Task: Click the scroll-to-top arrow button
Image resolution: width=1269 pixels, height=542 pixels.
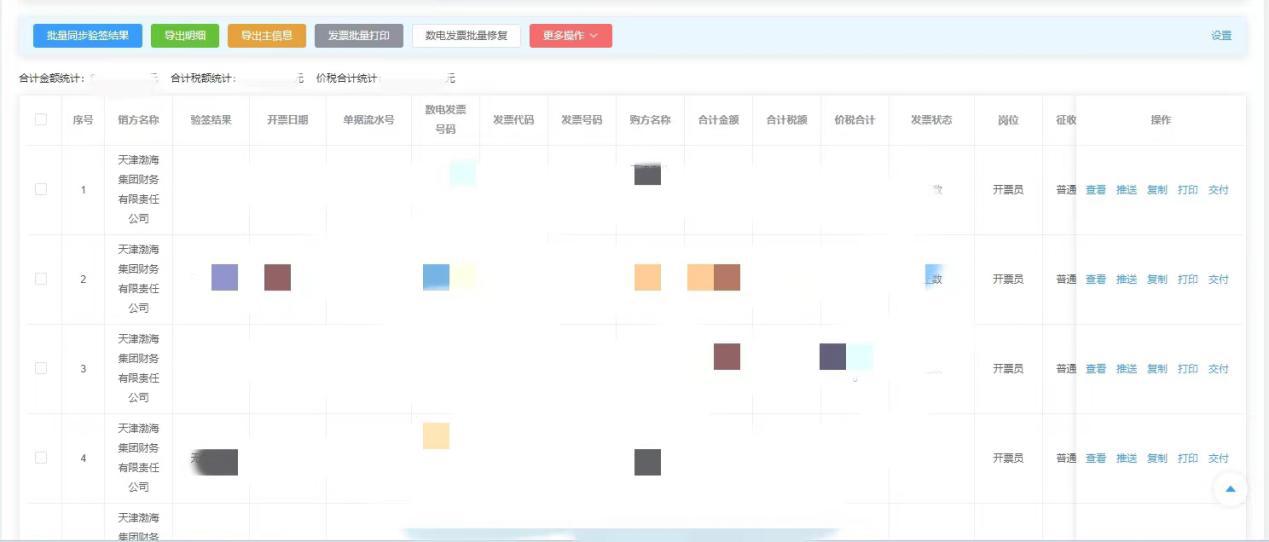Action: tap(1230, 489)
